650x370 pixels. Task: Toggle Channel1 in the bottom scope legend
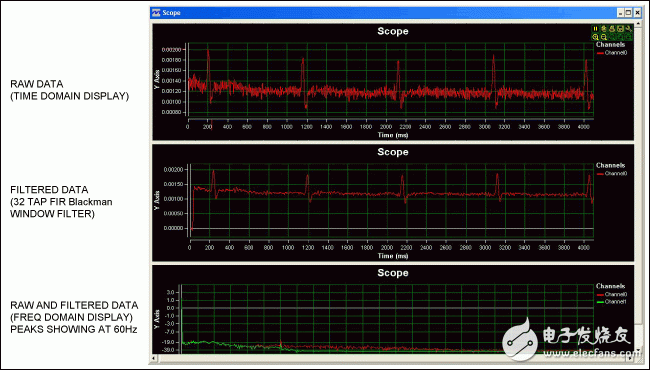tap(616, 302)
